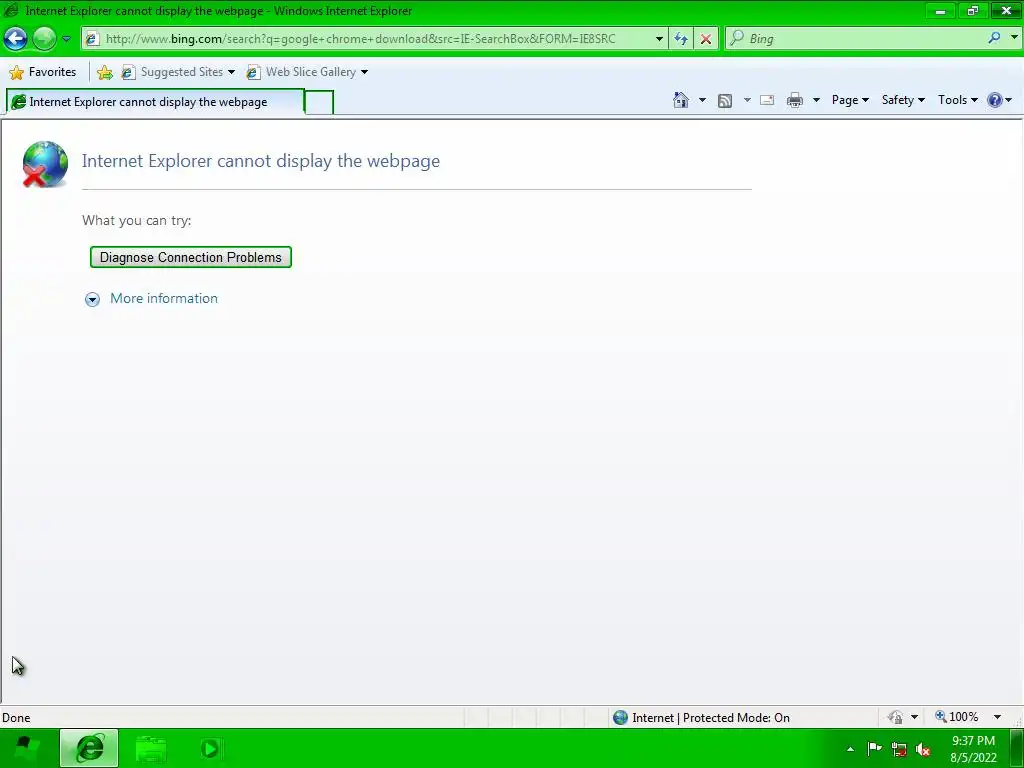The width and height of the screenshot is (1024, 768).
Task: Click Diagnose Connection Problems button
Action: coord(191,257)
